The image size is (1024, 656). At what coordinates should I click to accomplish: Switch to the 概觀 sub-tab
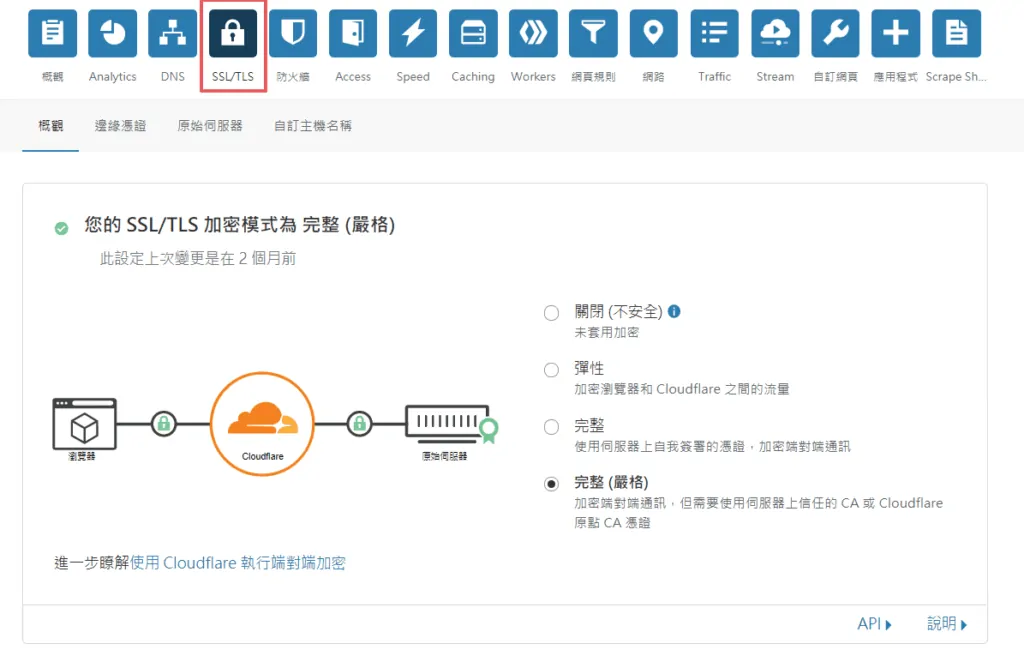pos(50,125)
